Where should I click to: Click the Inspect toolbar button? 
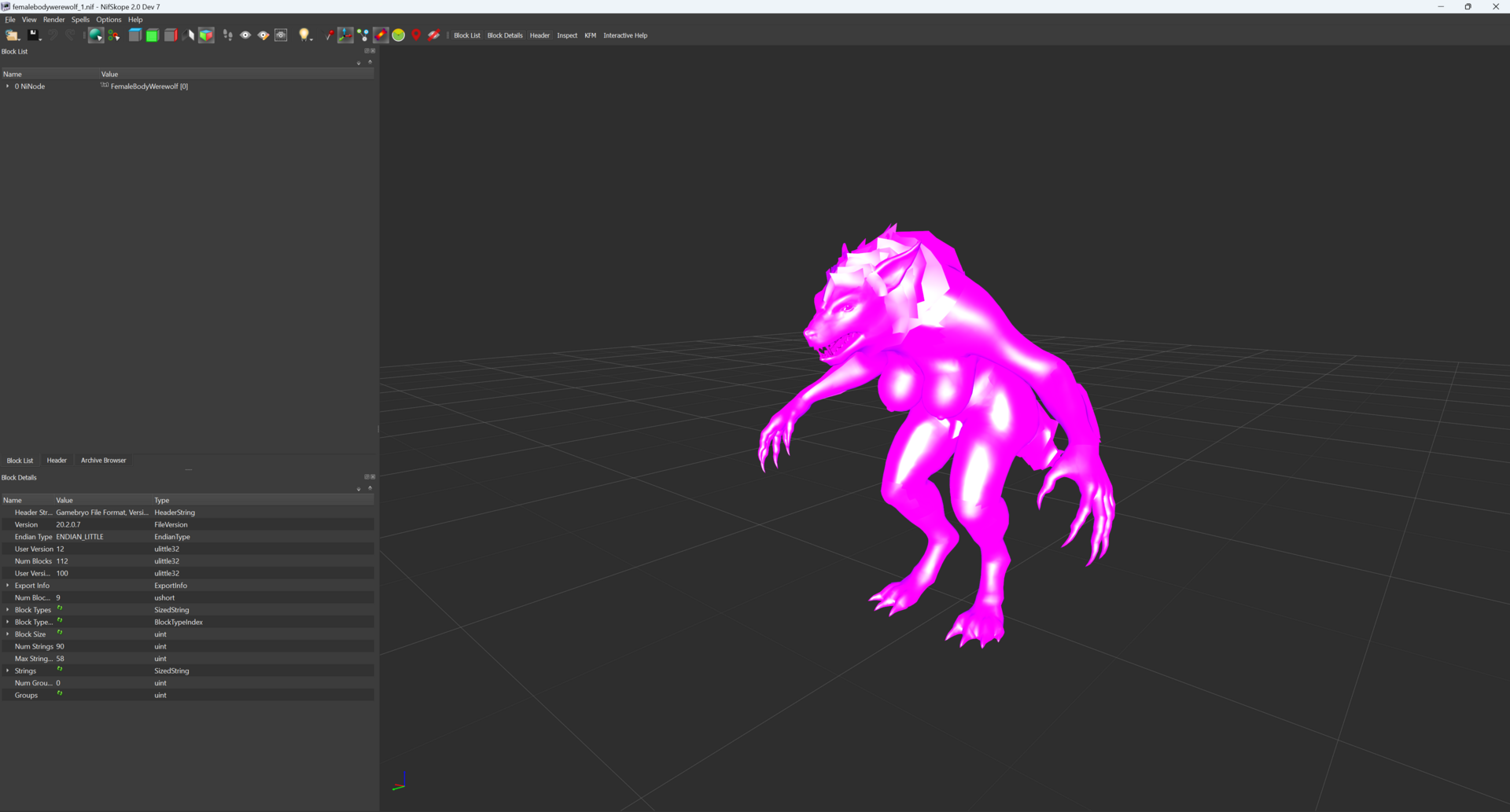567,35
